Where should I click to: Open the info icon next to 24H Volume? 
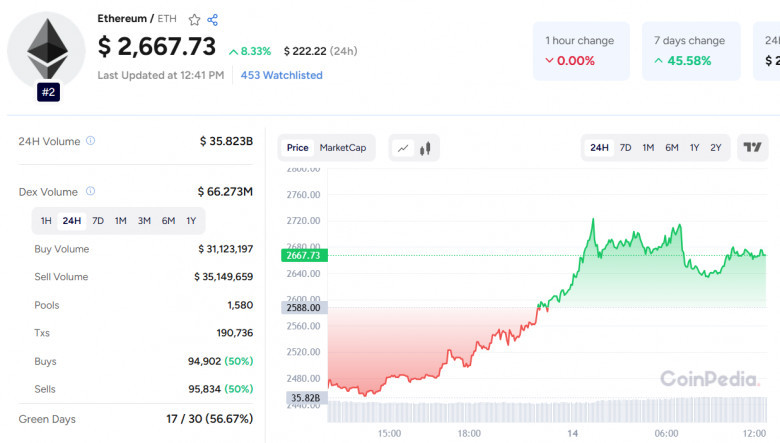(x=91, y=141)
